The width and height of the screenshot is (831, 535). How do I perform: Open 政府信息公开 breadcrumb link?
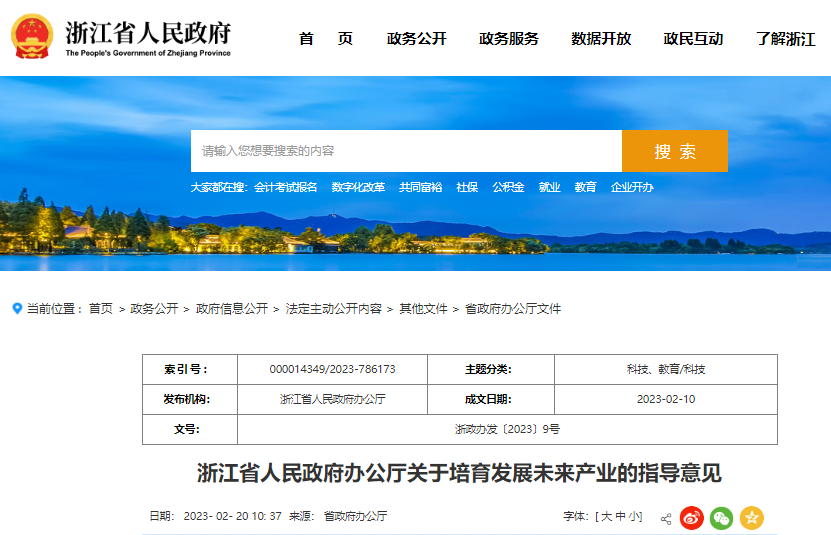click(232, 309)
